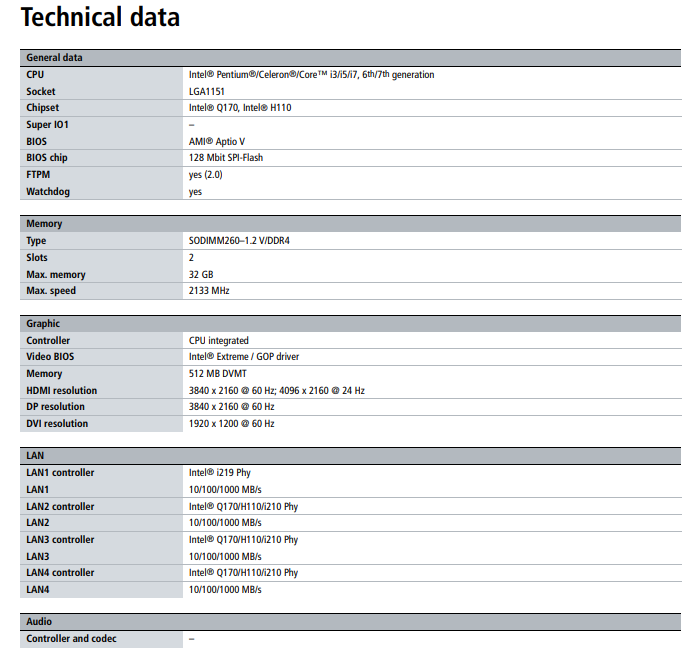Click the "HDMI resolution" row label
695x655 pixels.
pyautogui.click(x=62, y=390)
